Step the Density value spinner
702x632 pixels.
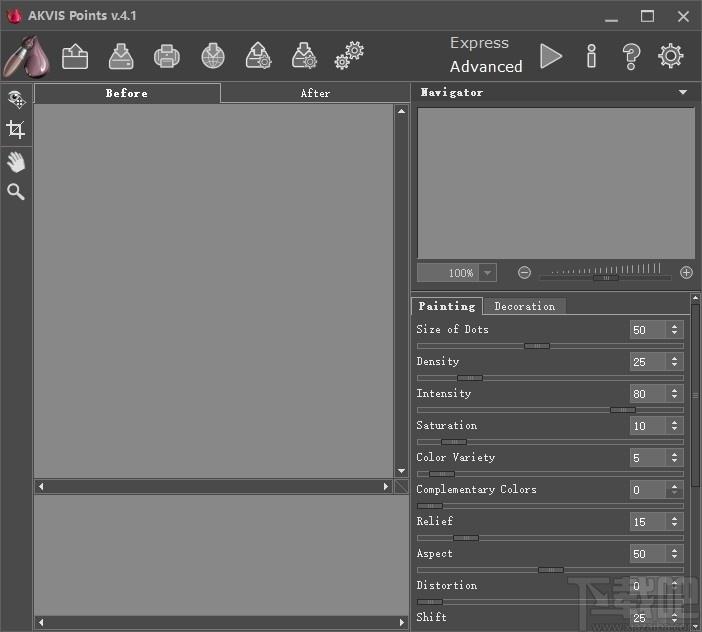click(674, 362)
